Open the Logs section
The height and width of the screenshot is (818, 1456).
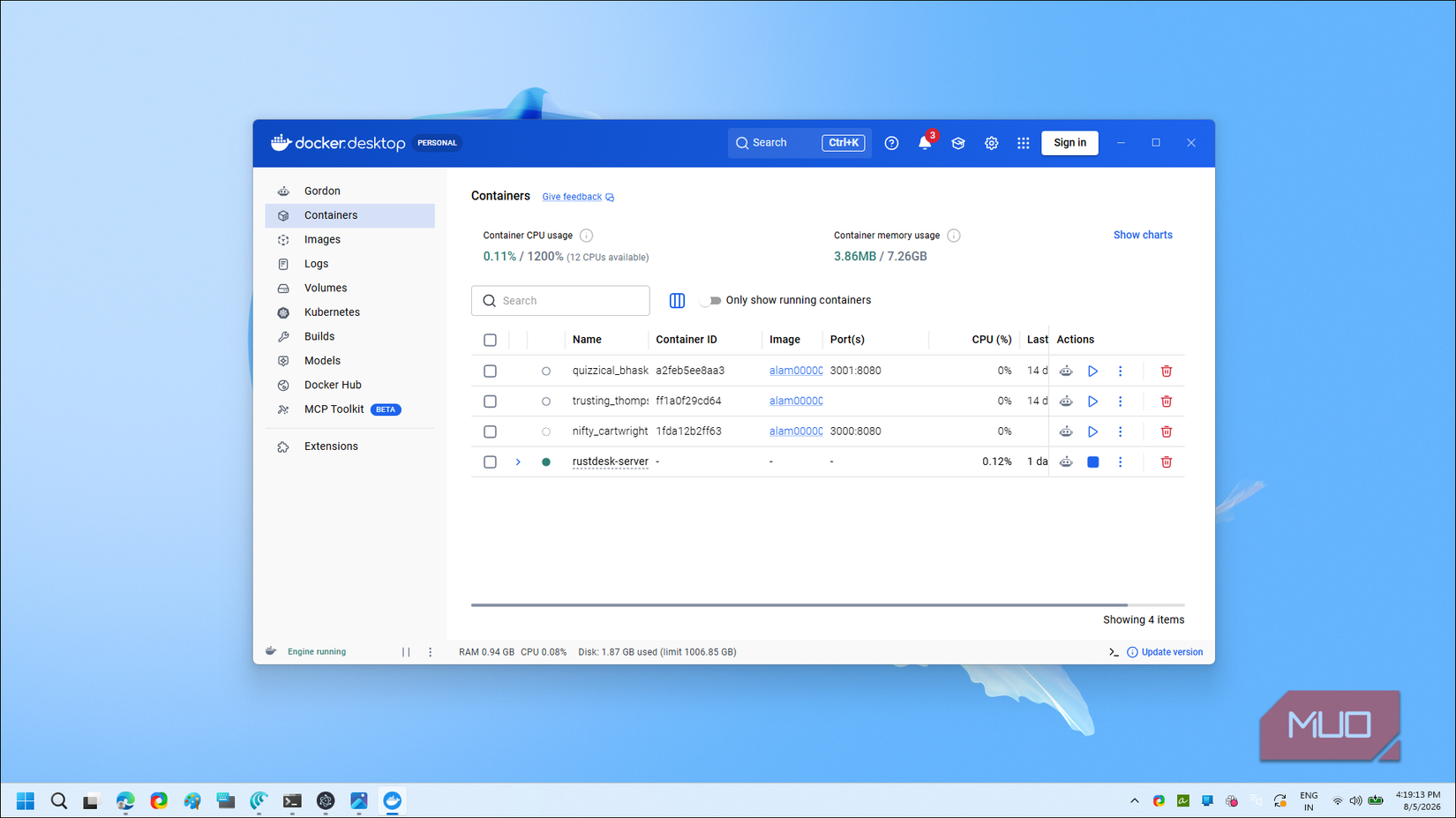pos(349,264)
